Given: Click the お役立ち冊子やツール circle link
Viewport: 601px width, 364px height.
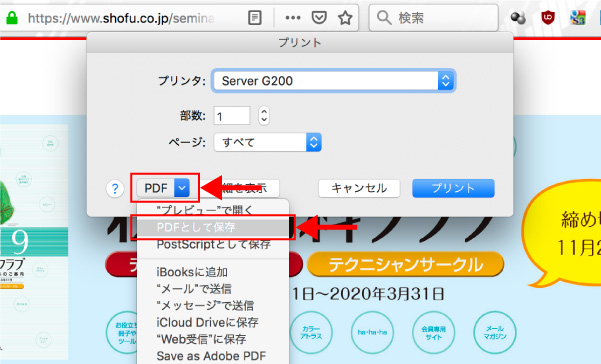Looking at the screenshot, I should click(x=122, y=332).
